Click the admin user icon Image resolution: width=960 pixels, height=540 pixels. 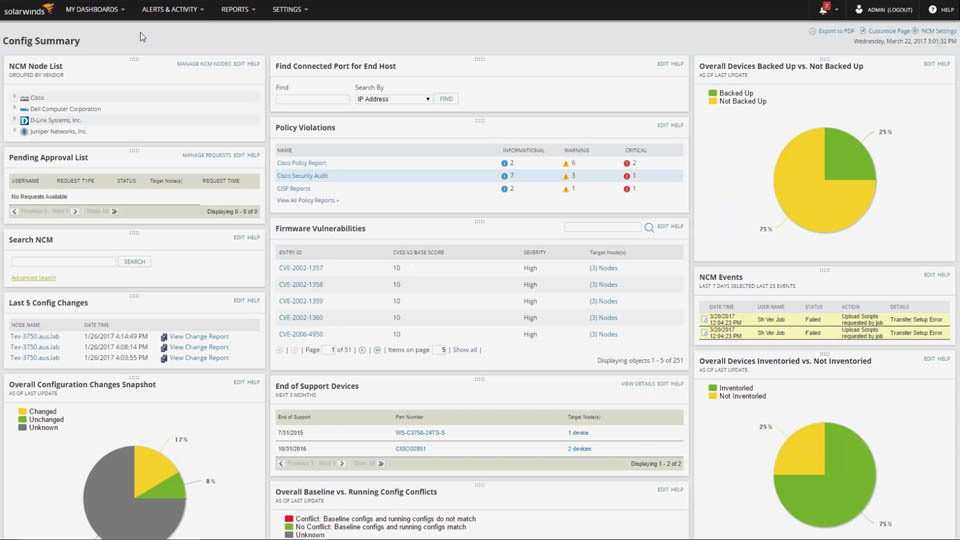pos(858,9)
